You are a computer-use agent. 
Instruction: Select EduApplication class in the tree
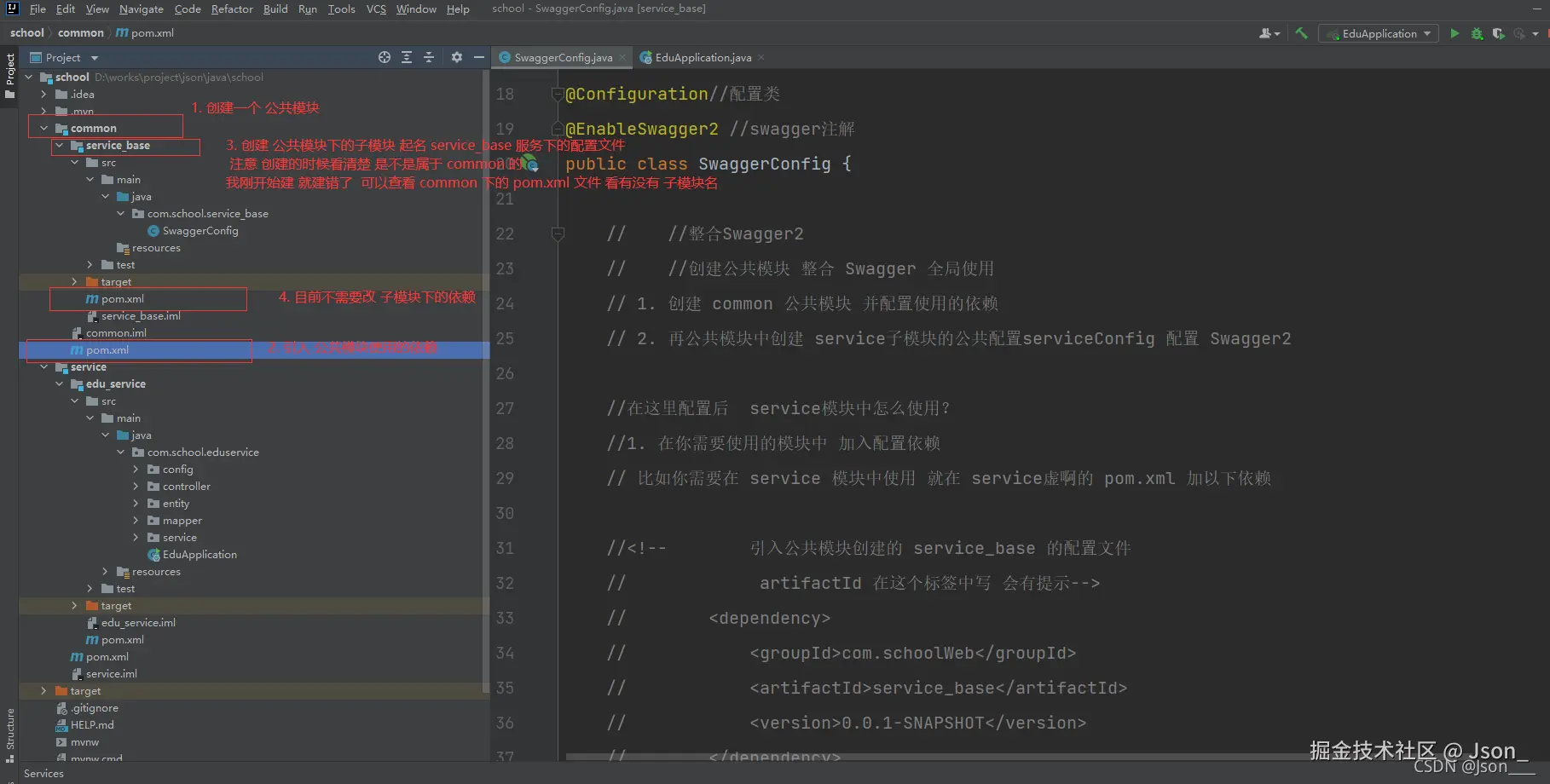tap(193, 555)
